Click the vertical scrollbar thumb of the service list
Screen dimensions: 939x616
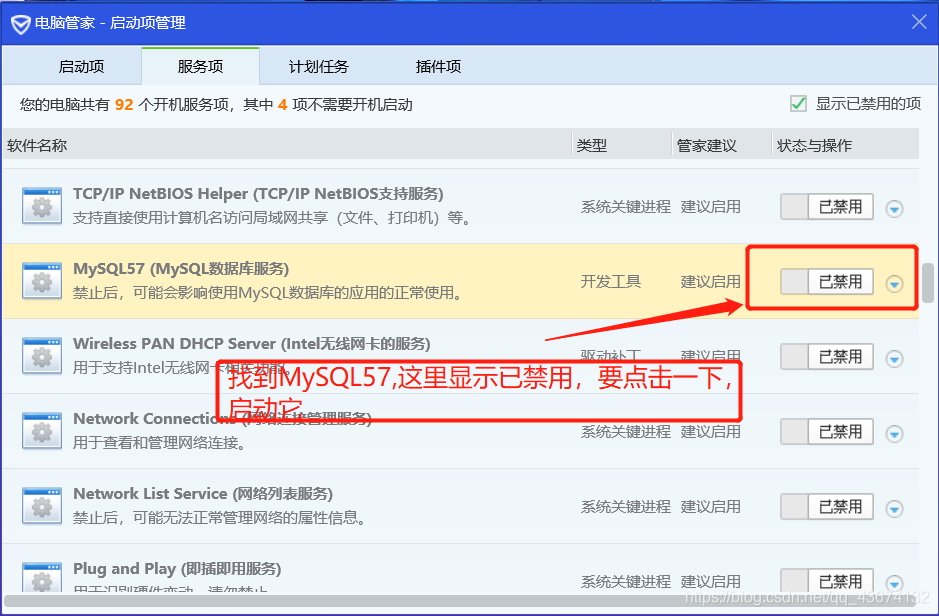pyautogui.click(x=928, y=283)
